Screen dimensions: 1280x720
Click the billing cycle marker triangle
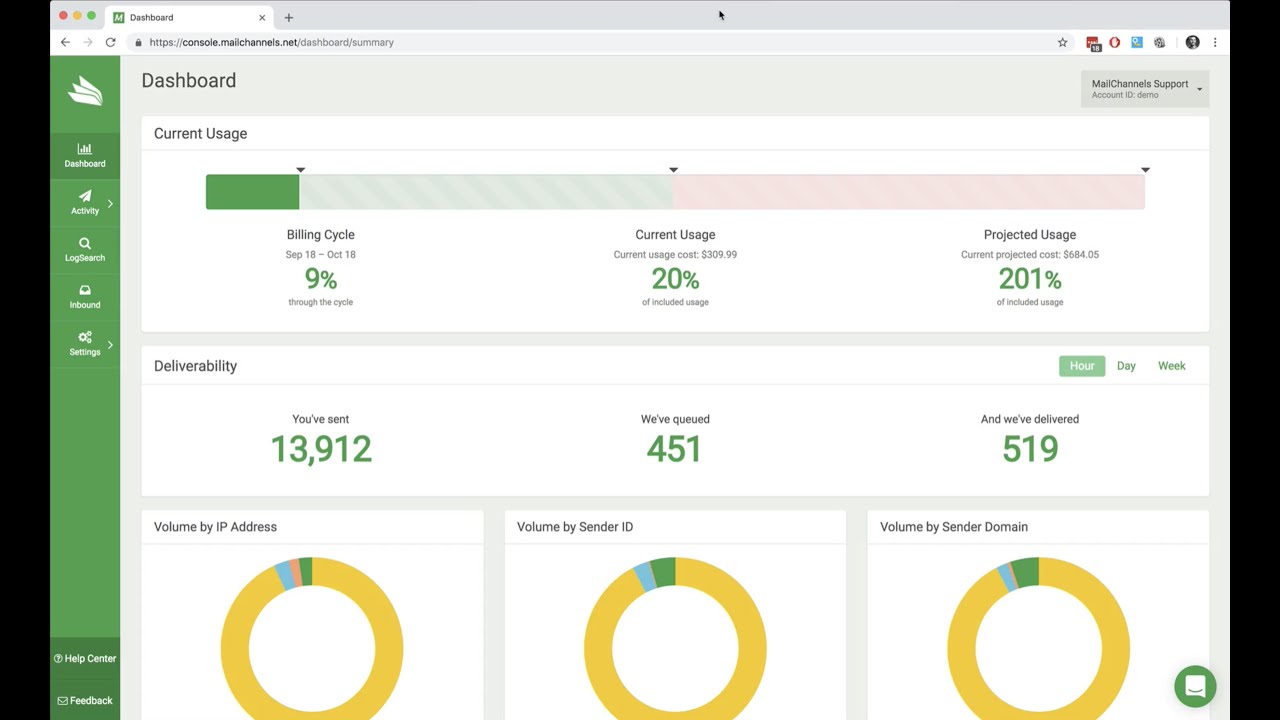(300, 170)
